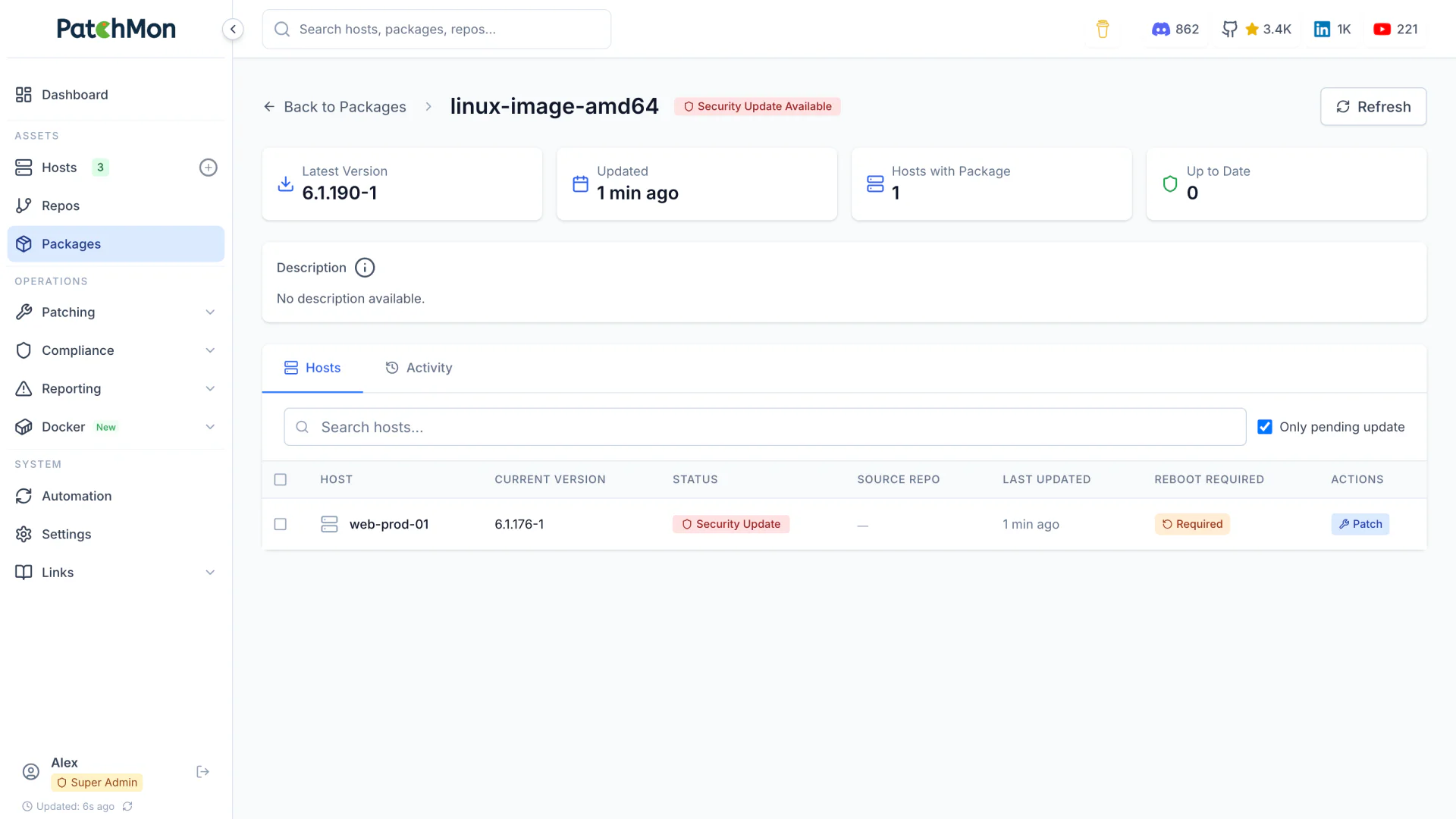
Task: Open the Discord community link showing 862
Action: (1175, 29)
